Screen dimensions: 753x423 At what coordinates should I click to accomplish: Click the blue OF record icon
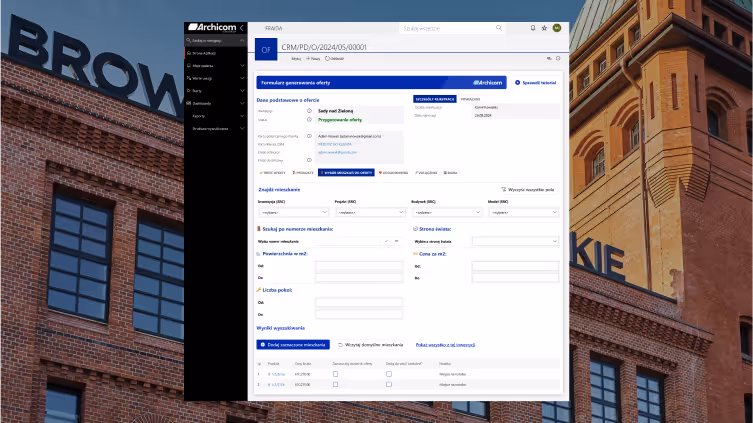[x=265, y=48]
